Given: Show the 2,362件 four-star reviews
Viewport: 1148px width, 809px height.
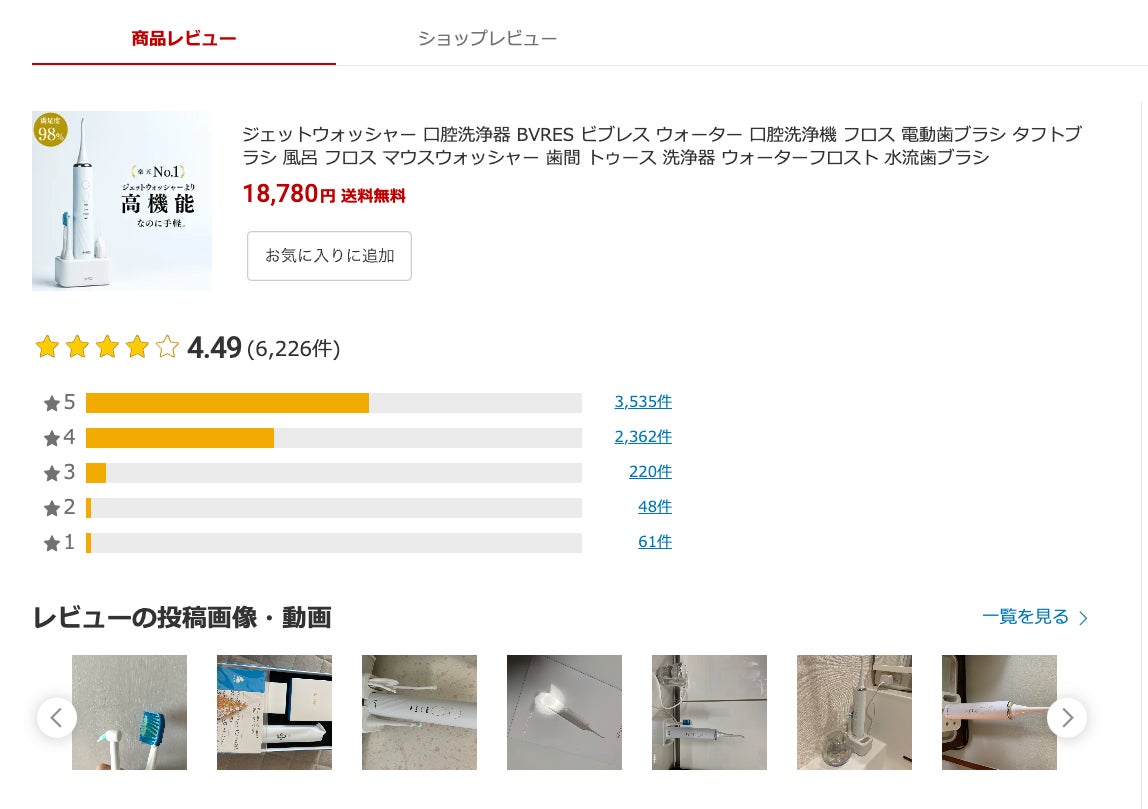Looking at the screenshot, I should pyautogui.click(x=643, y=437).
